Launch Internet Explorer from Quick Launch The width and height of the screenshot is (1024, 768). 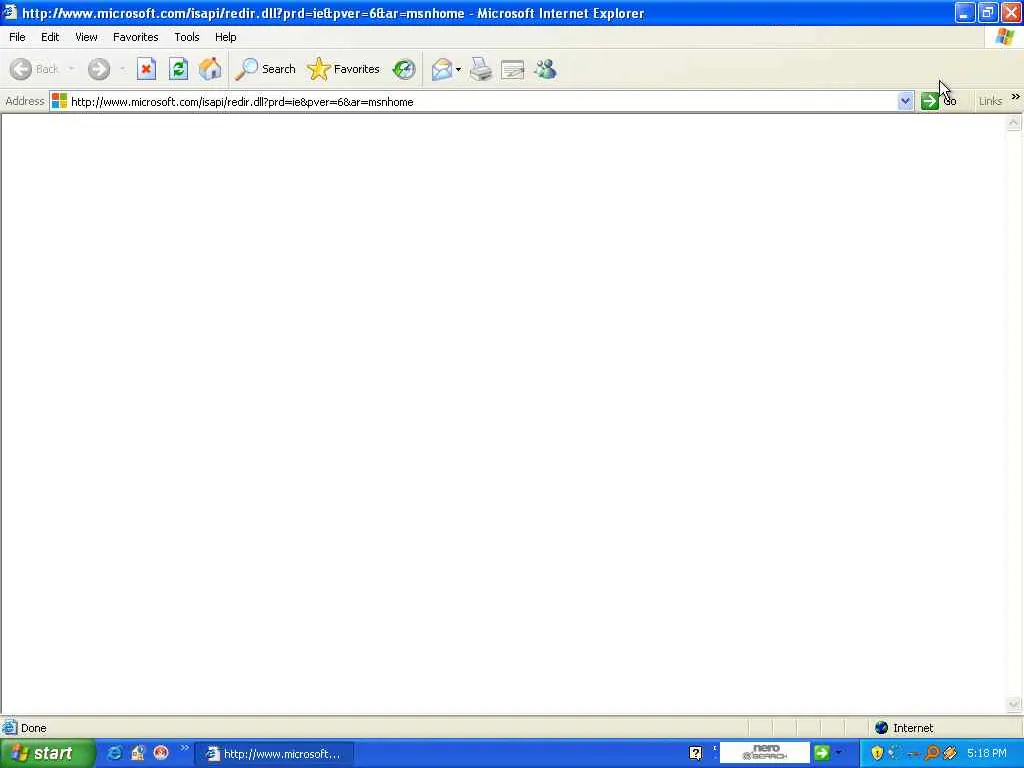pyautogui.click(x=114, y=754)
